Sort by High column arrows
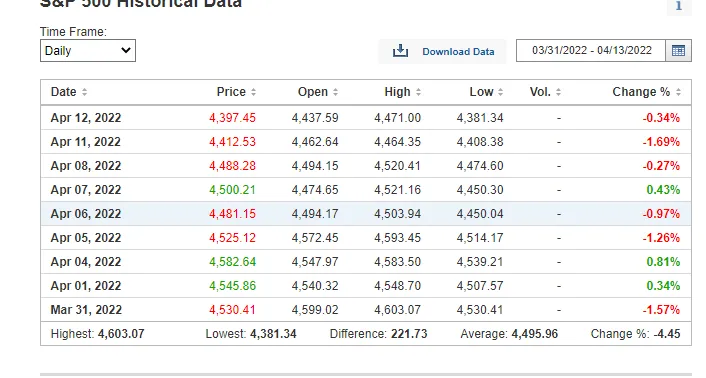This screenshot has height=378, width=706. tap(418, 92)
